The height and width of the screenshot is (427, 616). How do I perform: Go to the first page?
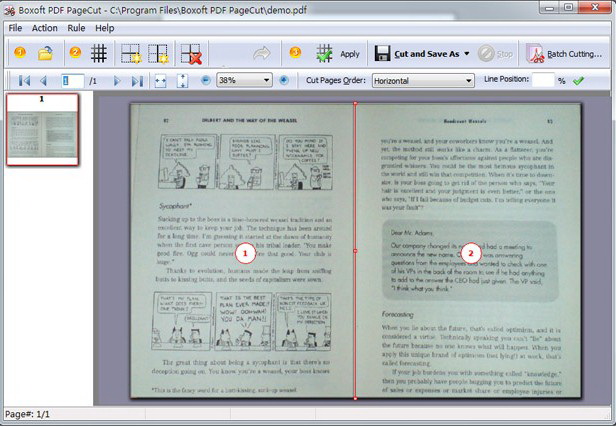tap(24, 81)
